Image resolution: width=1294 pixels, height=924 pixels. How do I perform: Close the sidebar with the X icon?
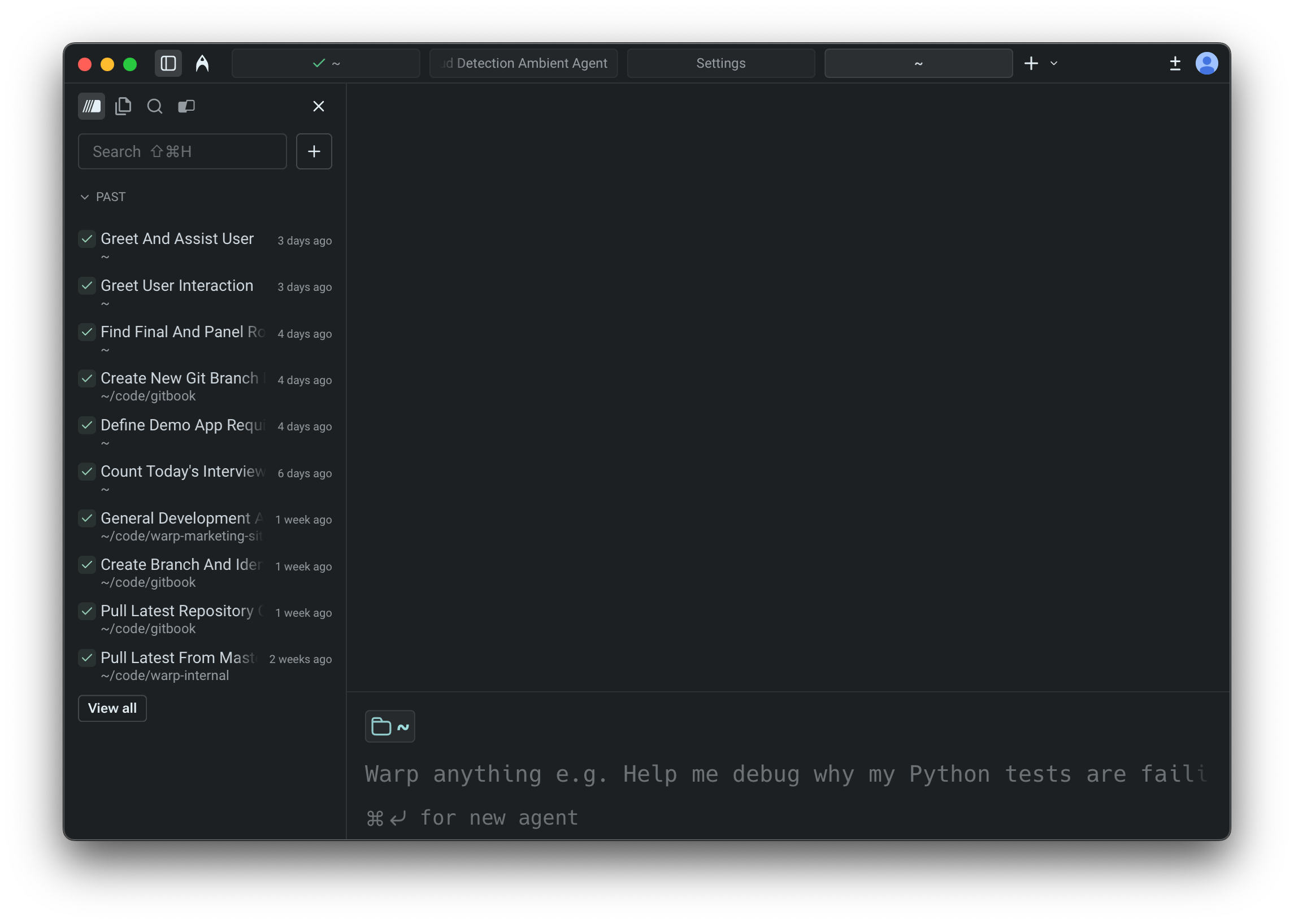coord(318,106)
